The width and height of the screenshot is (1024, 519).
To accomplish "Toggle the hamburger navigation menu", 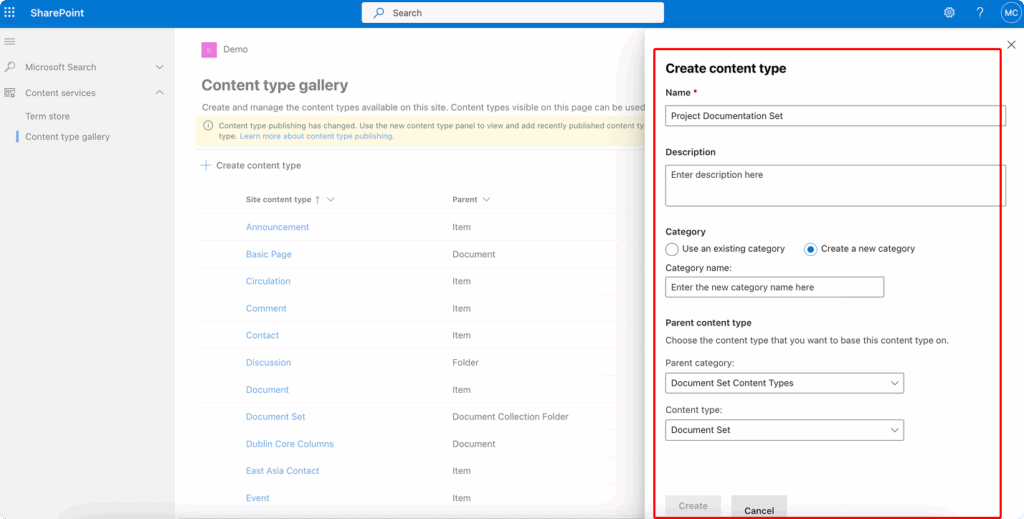I will click(x=10, y=41).
